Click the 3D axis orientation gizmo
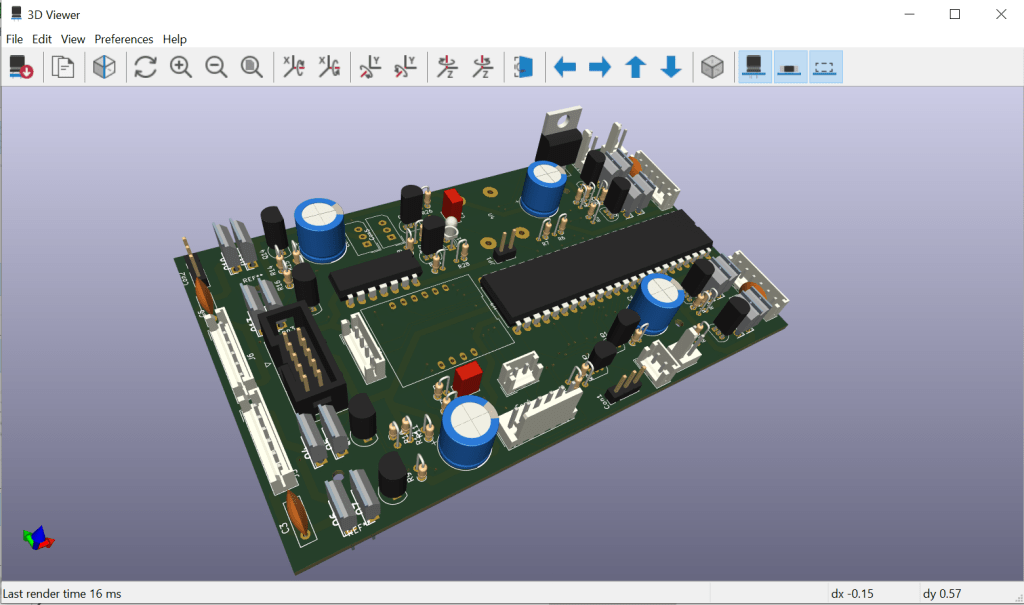This screenshot has height=605, width=1024. pyautogui.click(x=38, y=538)
